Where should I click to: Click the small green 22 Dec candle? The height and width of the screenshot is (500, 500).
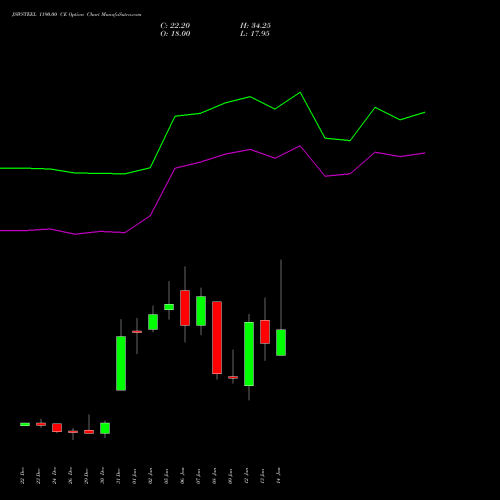(25, 424)
